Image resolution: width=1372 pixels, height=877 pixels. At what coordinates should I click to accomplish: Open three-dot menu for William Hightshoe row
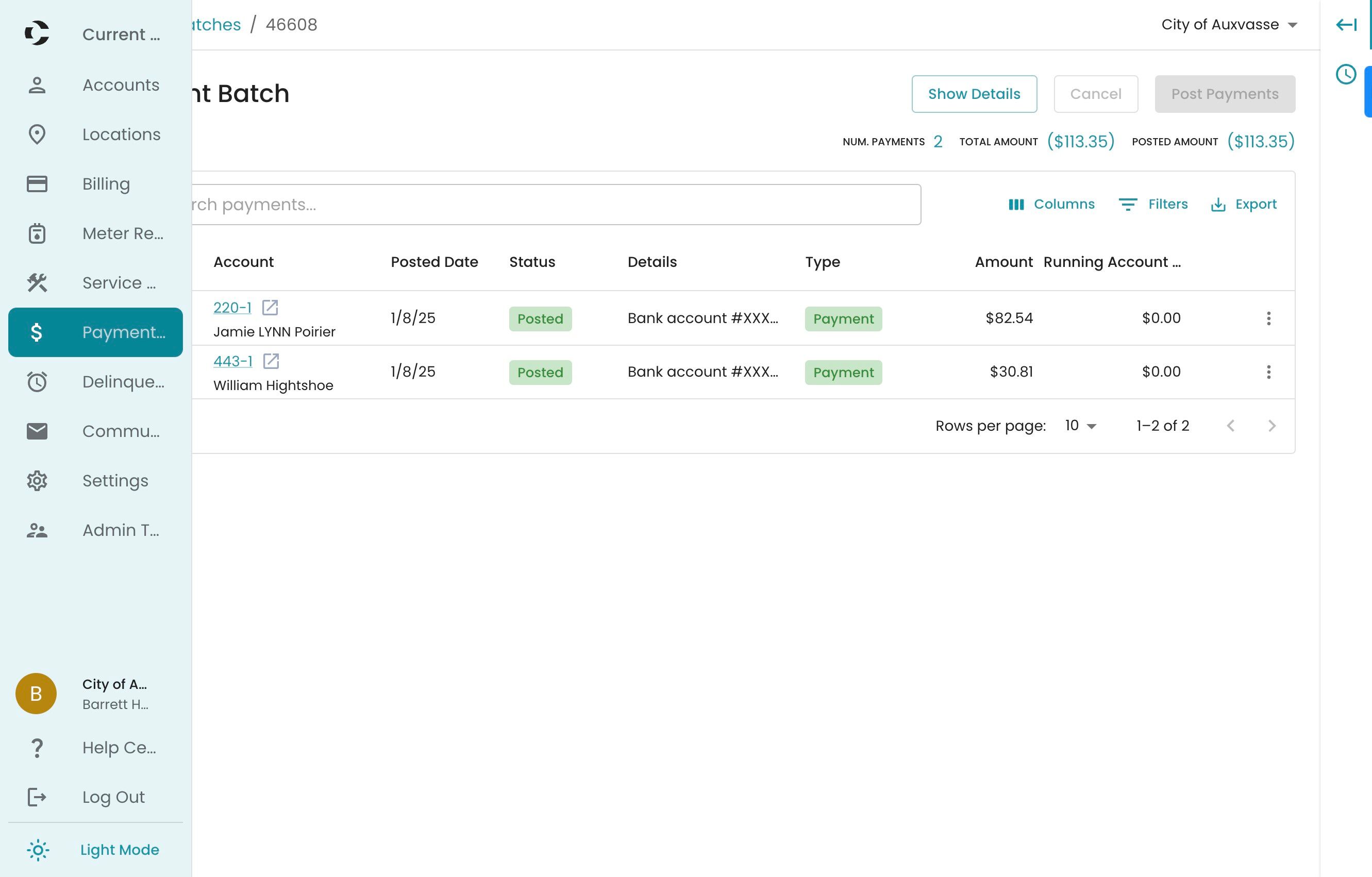[1268, 372]
